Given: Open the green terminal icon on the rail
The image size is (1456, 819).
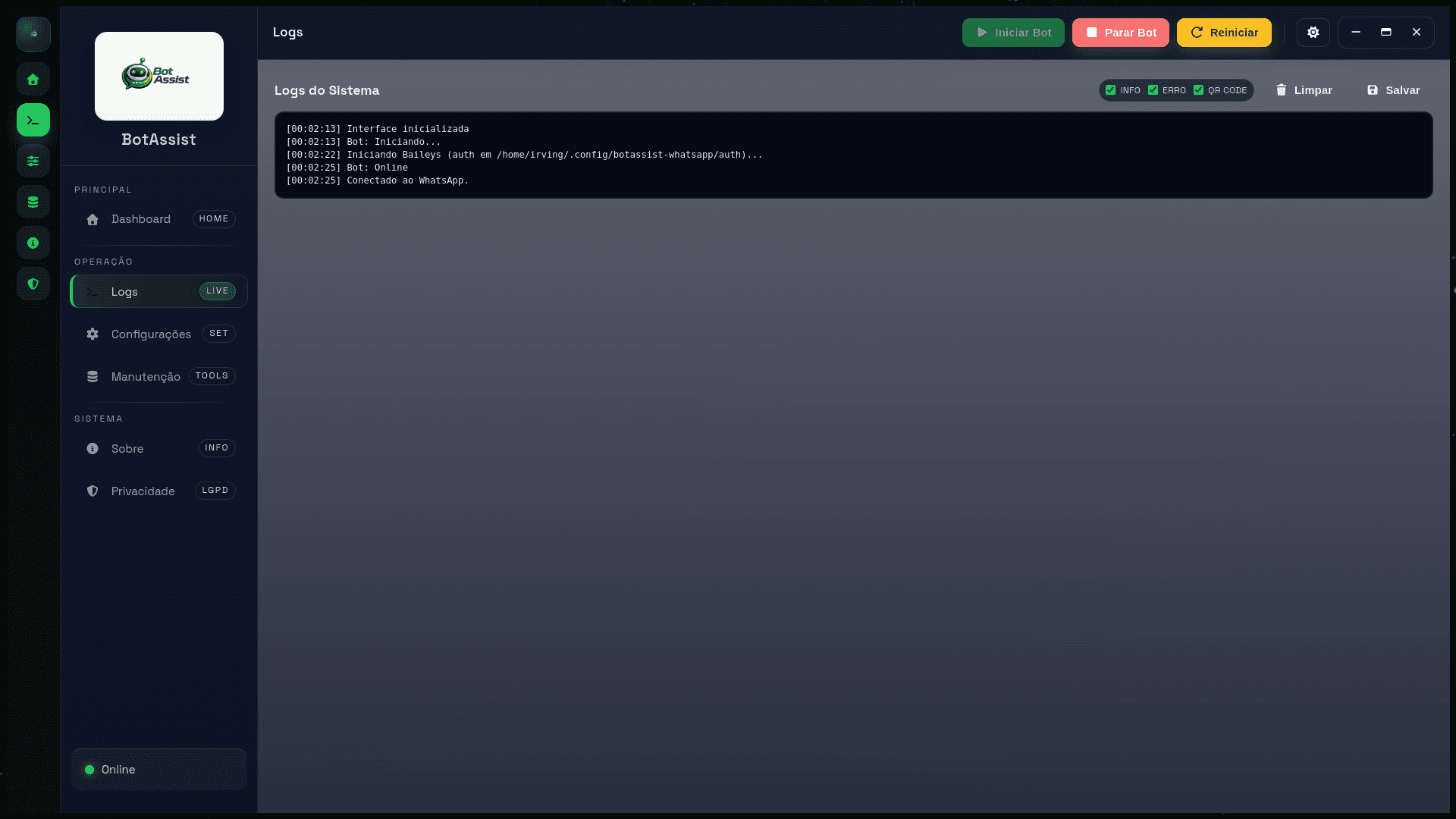Looking at the screenshot, I should coord(33,120).
